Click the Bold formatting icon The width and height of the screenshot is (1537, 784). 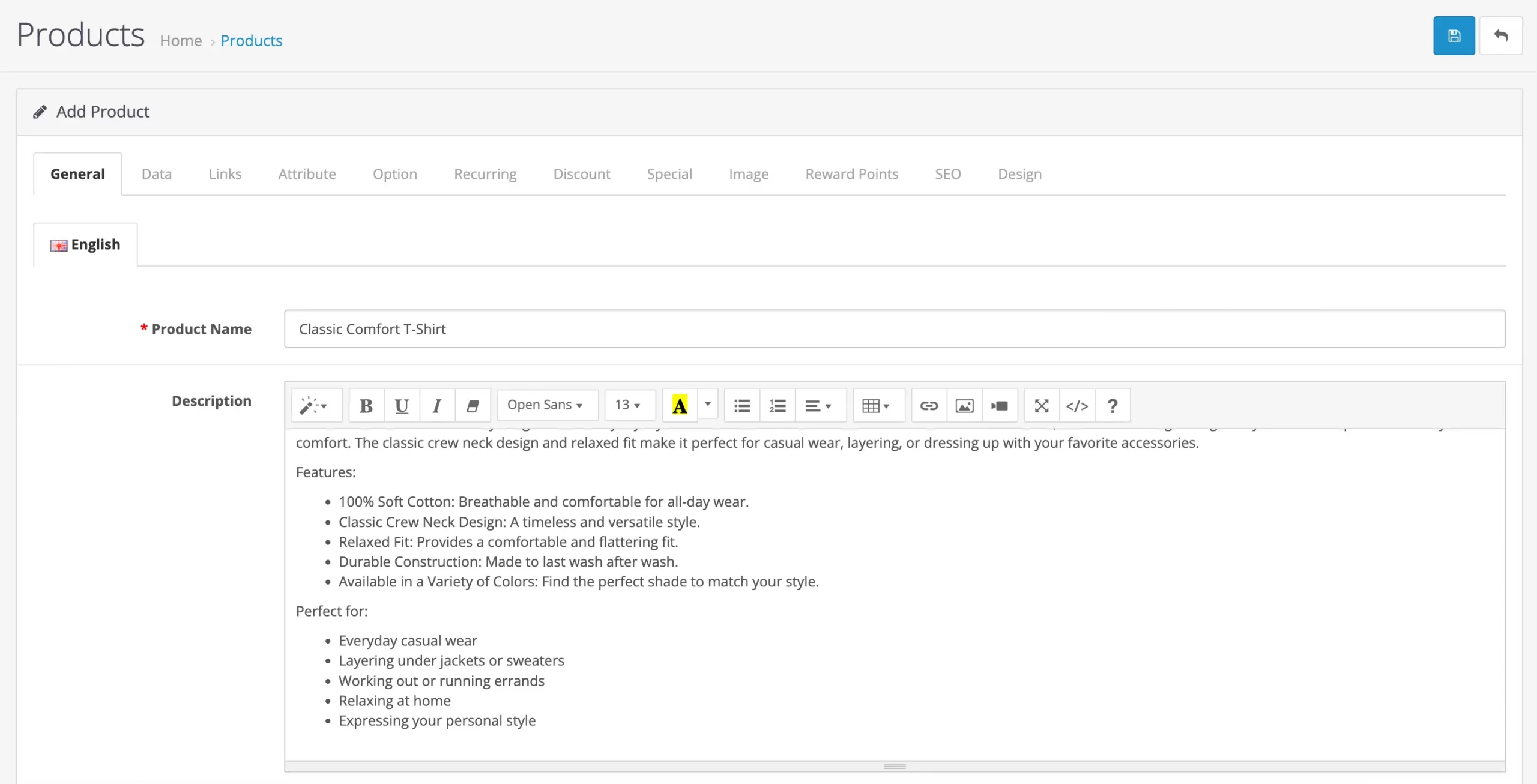tap(367, 405)
